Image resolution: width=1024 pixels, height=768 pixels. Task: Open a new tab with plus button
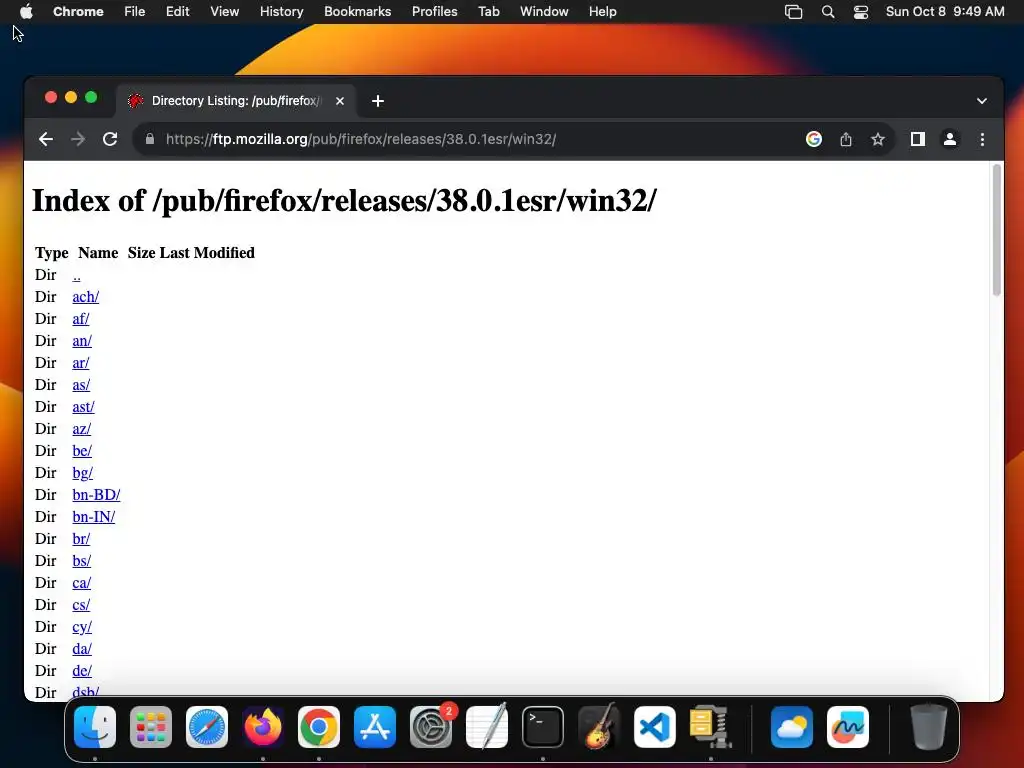377,101
